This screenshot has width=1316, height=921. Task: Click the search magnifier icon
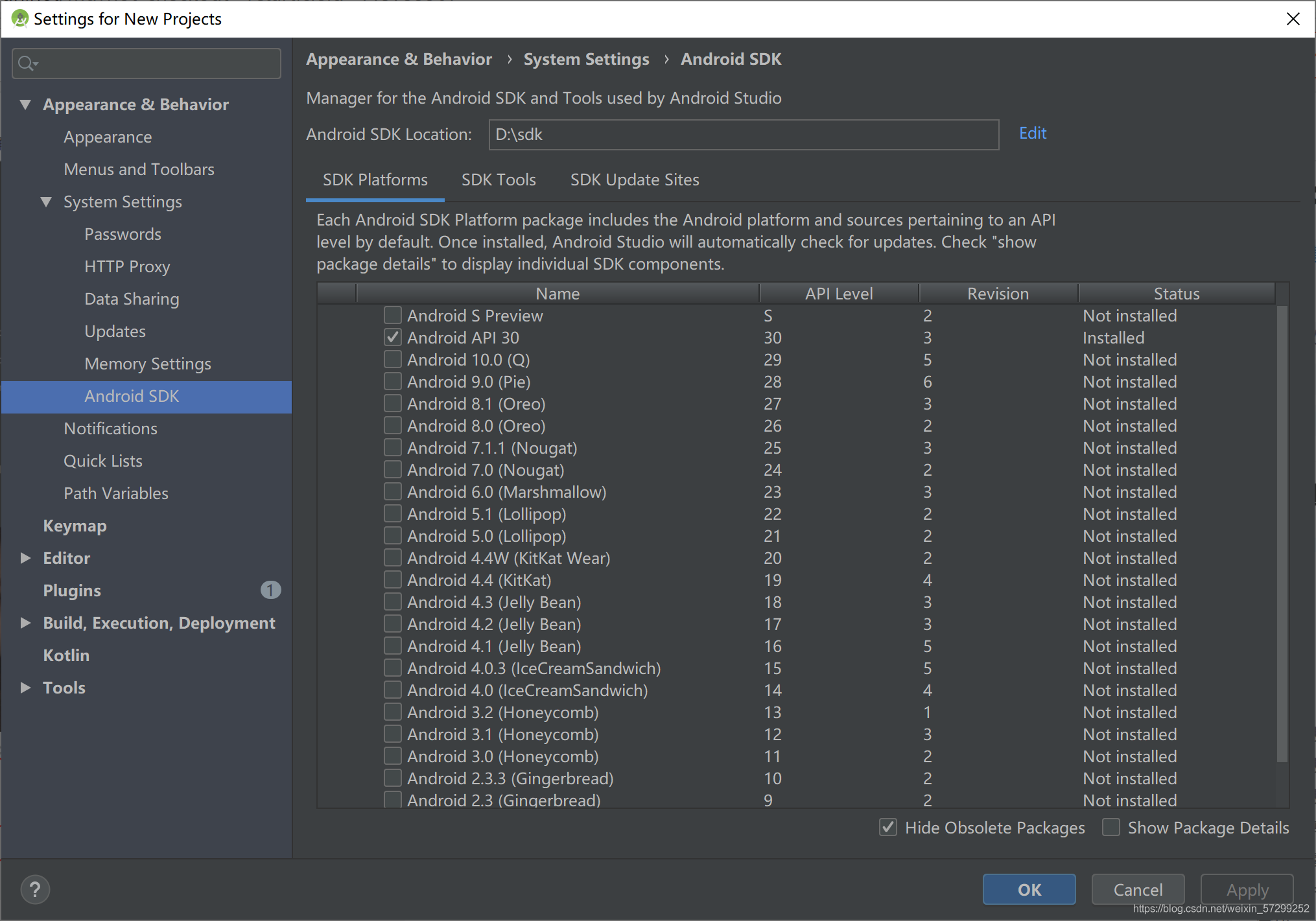tap(27, 64)
